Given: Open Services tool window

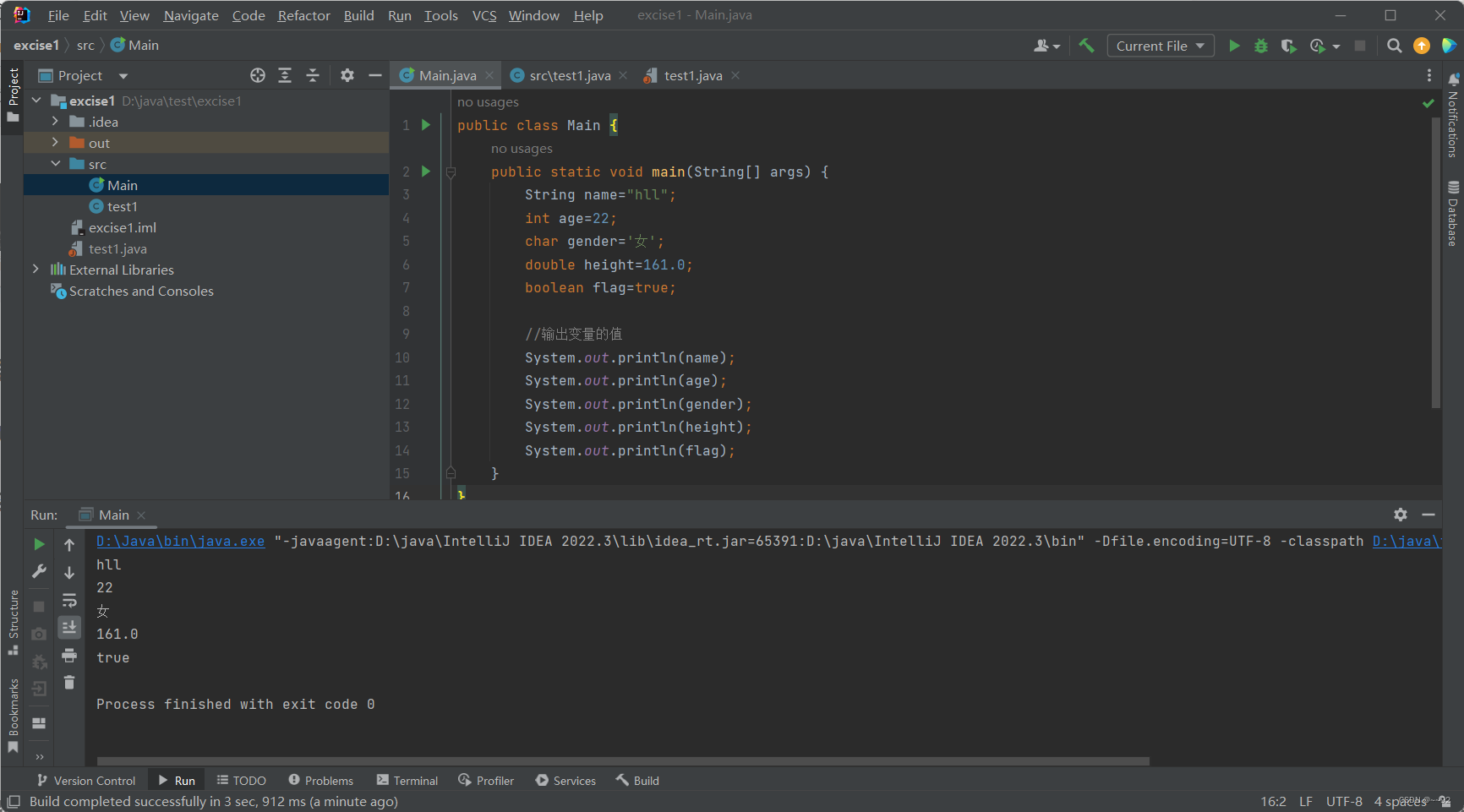Looking at the screenshot, I should pos(565,781).
